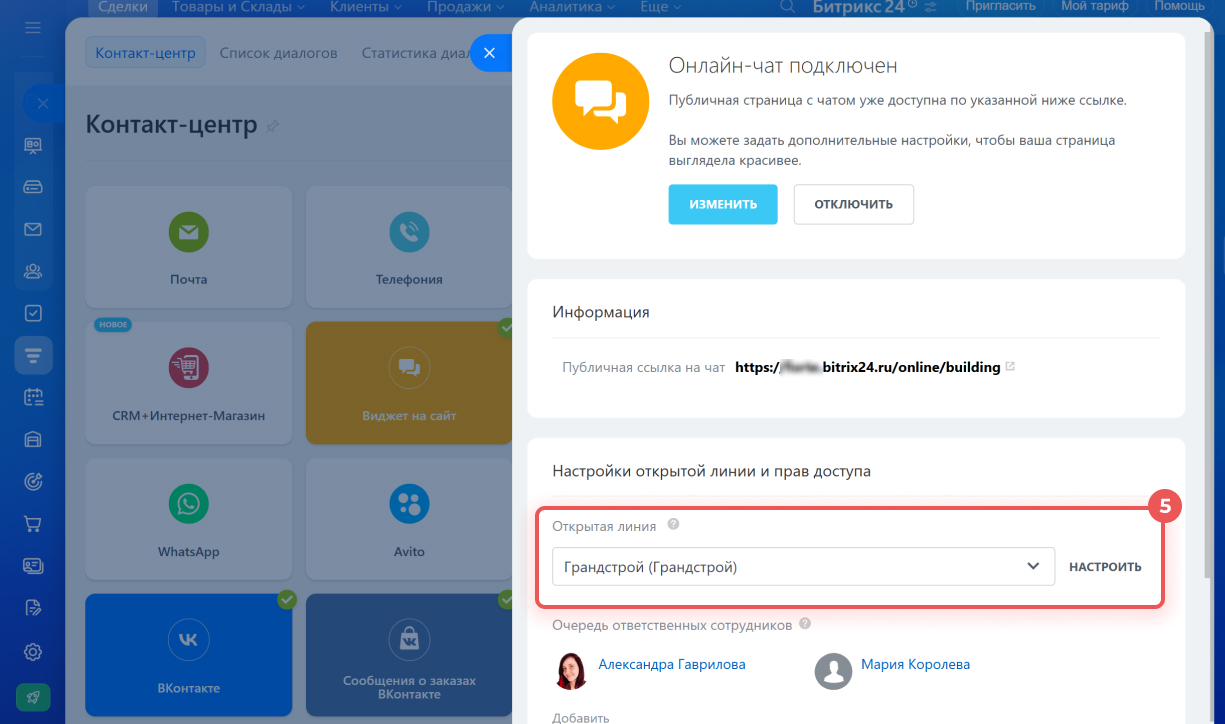Click the Информация section heading
Image resolution: width=1225 pixels, height=724 pixels.
(601, 312)
